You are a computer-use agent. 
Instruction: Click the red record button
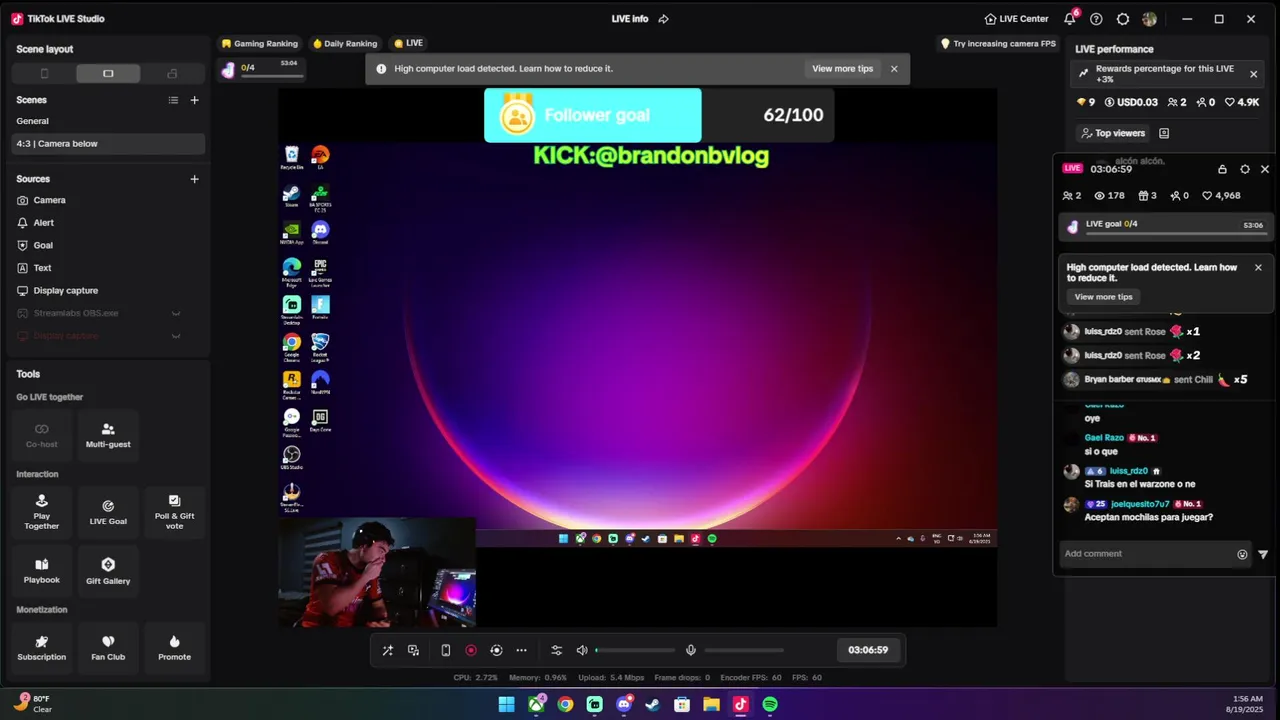click(x=471, y=650)
